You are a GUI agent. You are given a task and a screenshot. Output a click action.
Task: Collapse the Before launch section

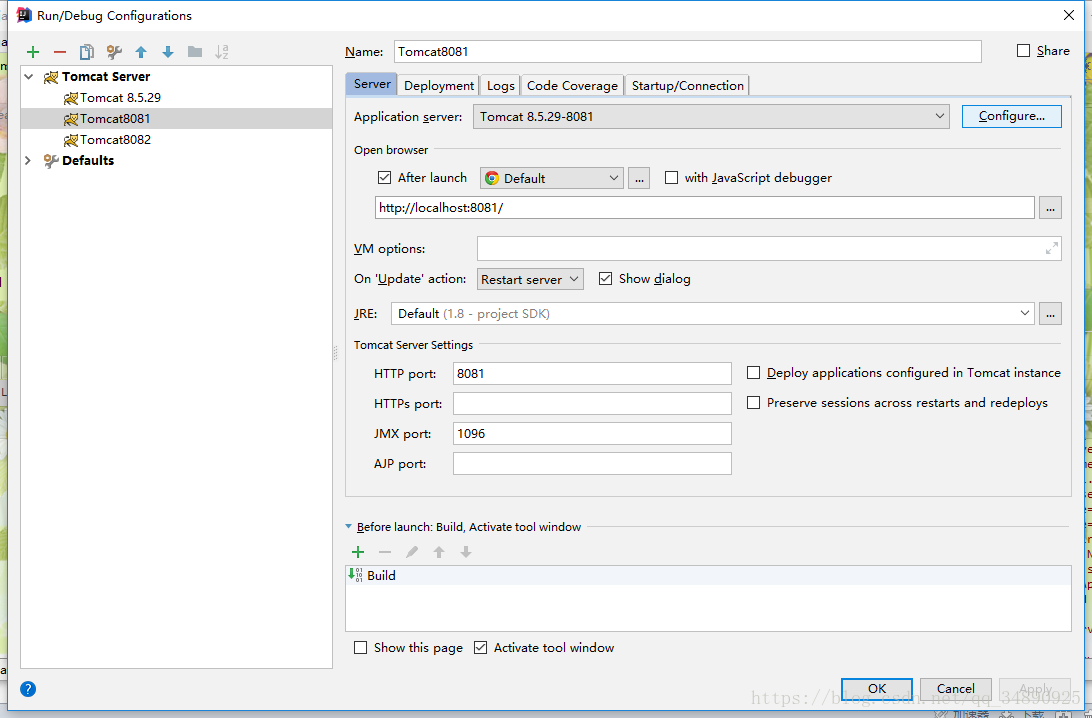349,527
